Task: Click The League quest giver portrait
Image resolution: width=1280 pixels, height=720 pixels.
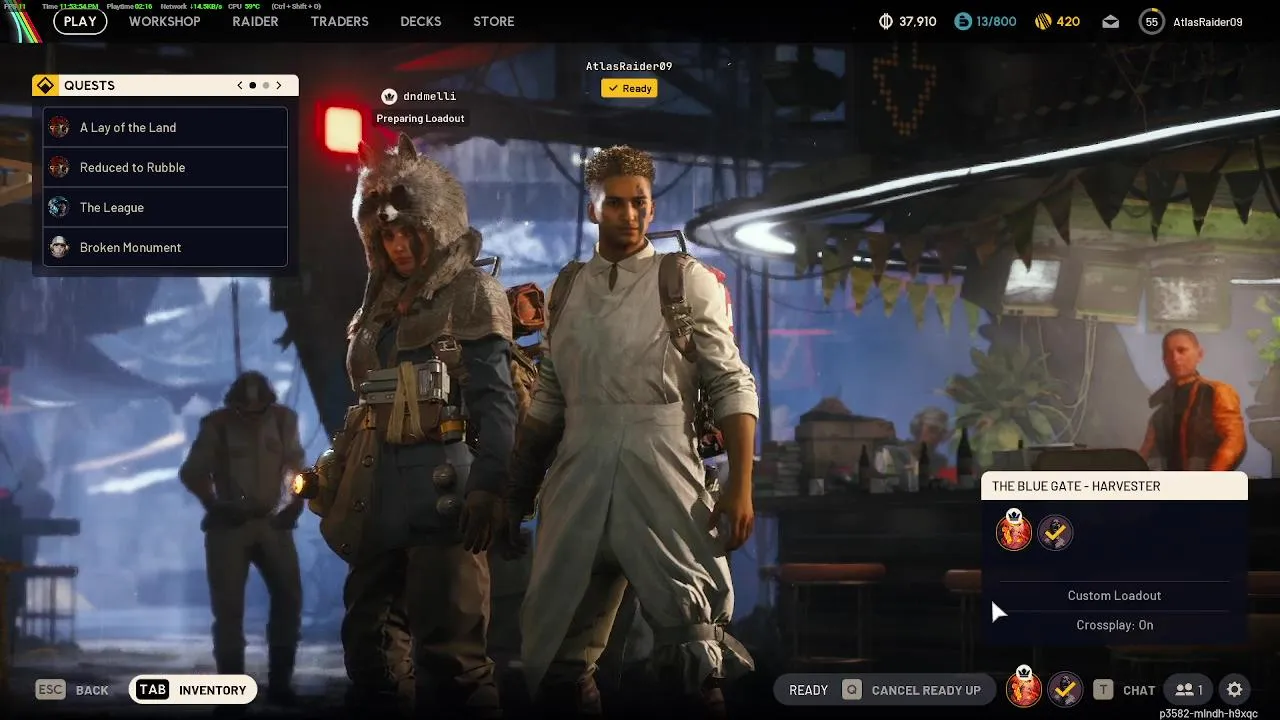Action: click(59, 207)
